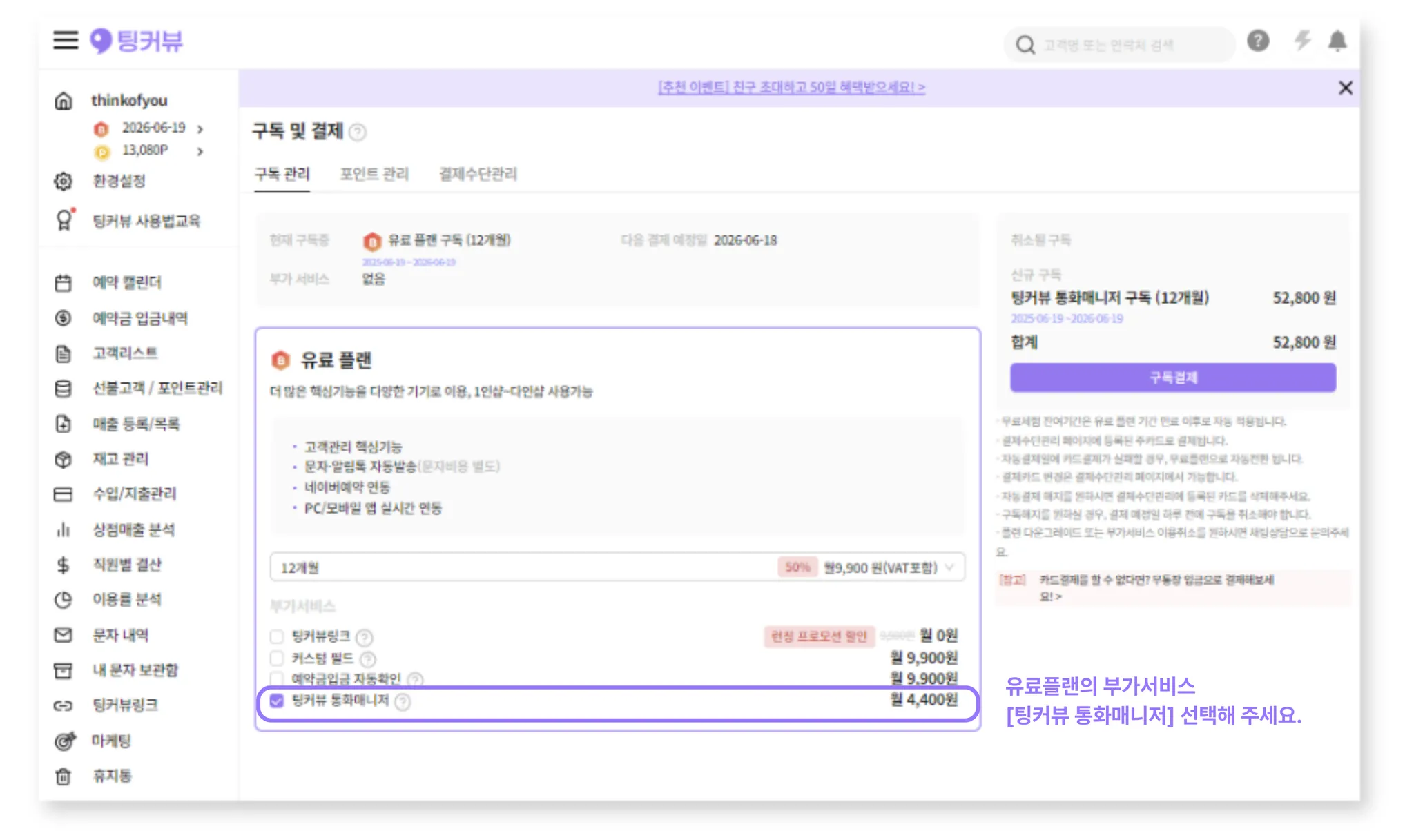Click the 팅커뷰 사용법교육 icon
1414x840 pixels.
point(64,219)
